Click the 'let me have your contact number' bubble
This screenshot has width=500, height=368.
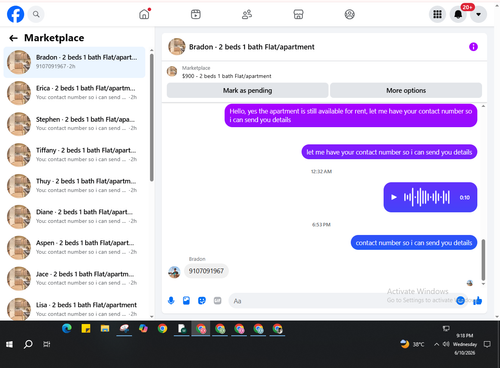pyautogui.click(x=389, y=152)
